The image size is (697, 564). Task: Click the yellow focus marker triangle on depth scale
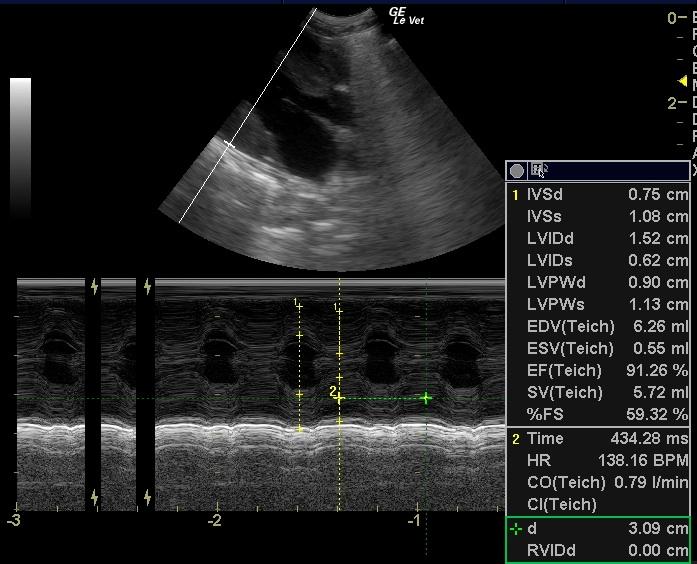click(683, 81)
